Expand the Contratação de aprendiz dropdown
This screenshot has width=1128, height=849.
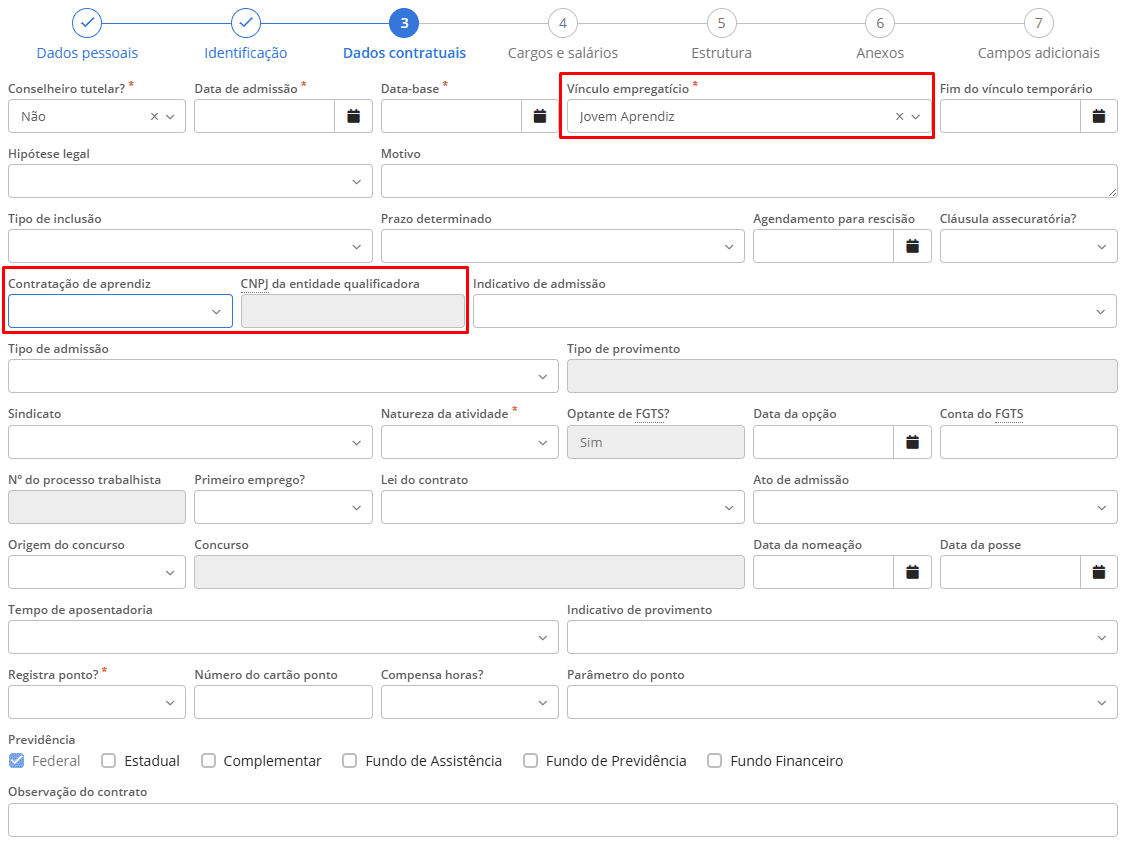120,312
